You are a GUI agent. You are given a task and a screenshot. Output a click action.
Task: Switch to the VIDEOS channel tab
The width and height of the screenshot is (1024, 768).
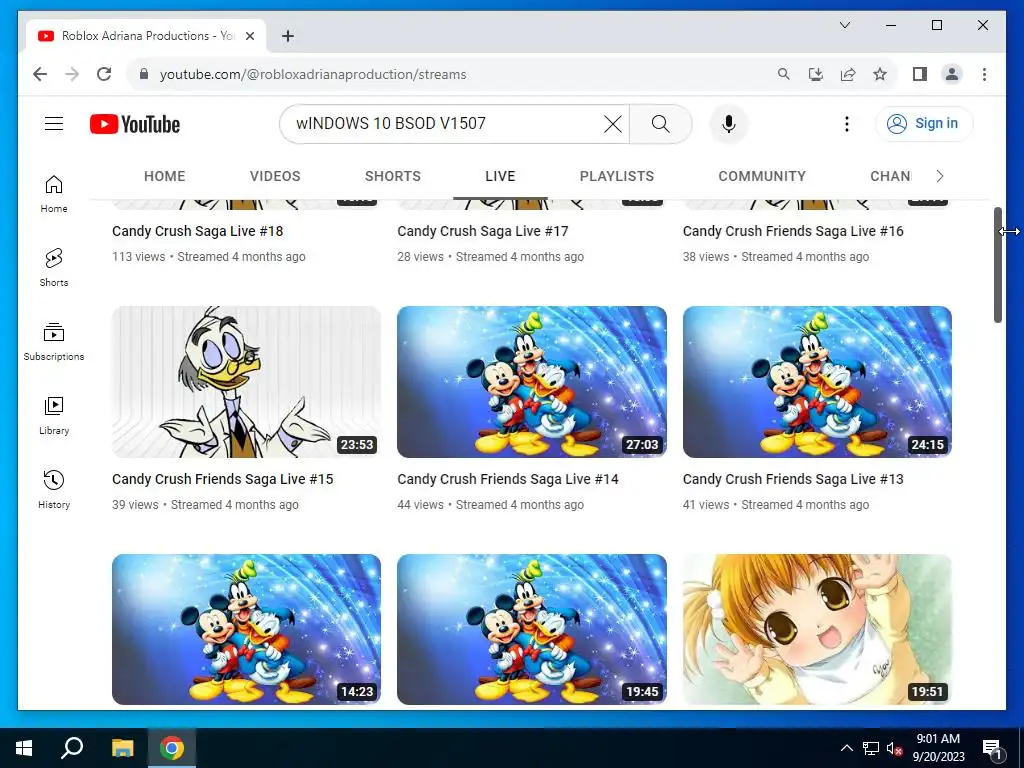click(x=275, y=176)
